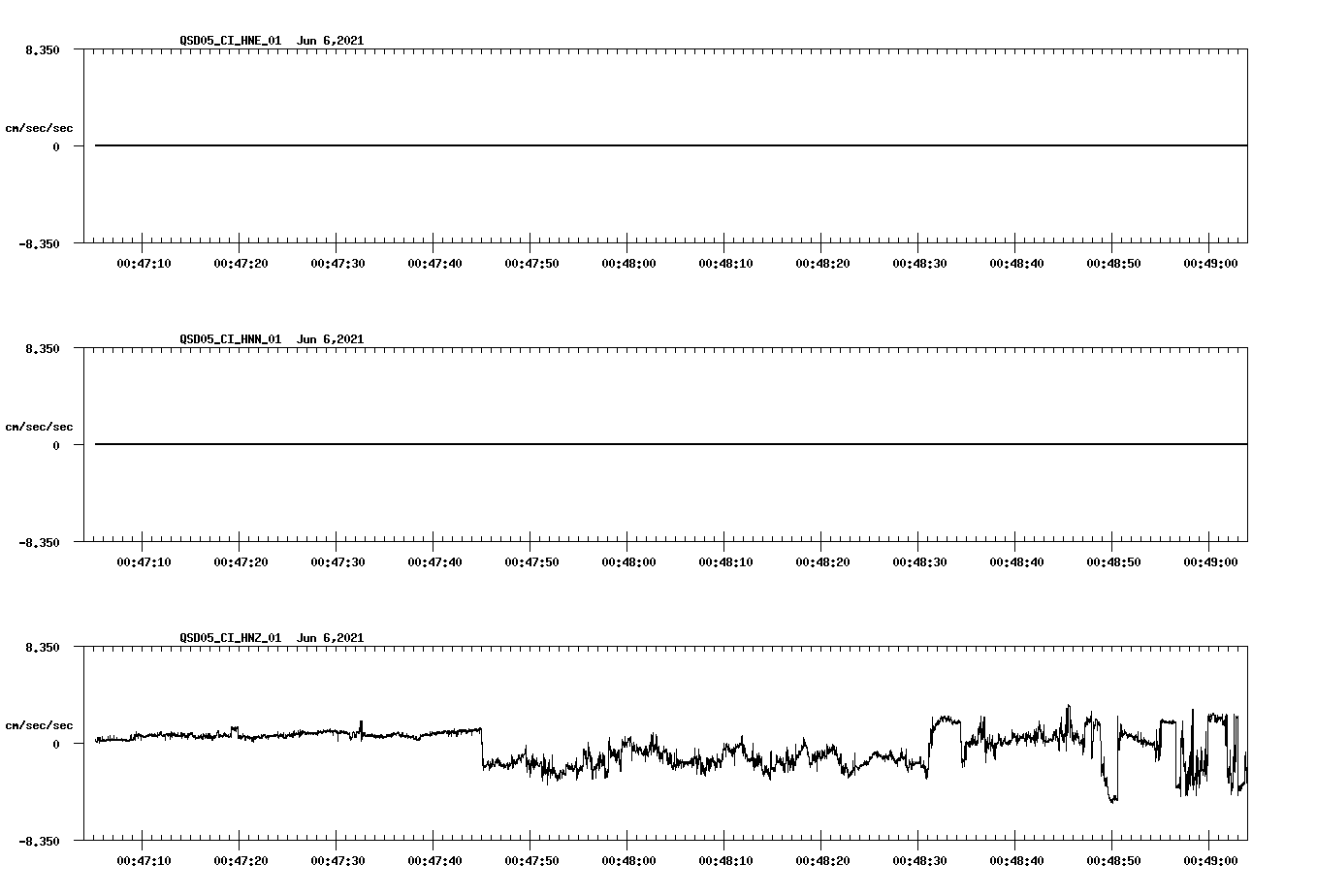
Task: Click cm/sec/sec unit label of HNZ plot
Action: [x=39, y=725]
